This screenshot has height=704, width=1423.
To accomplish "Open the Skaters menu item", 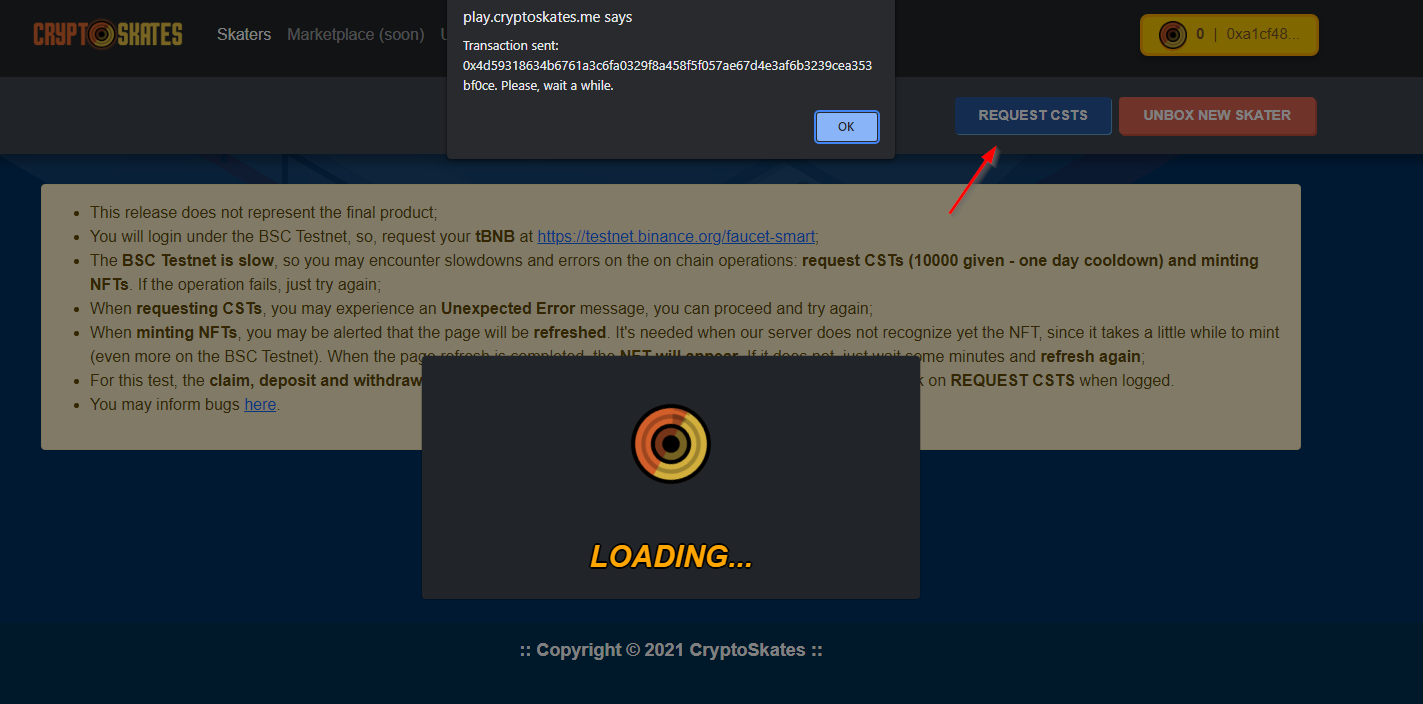I will coord(244,35).
